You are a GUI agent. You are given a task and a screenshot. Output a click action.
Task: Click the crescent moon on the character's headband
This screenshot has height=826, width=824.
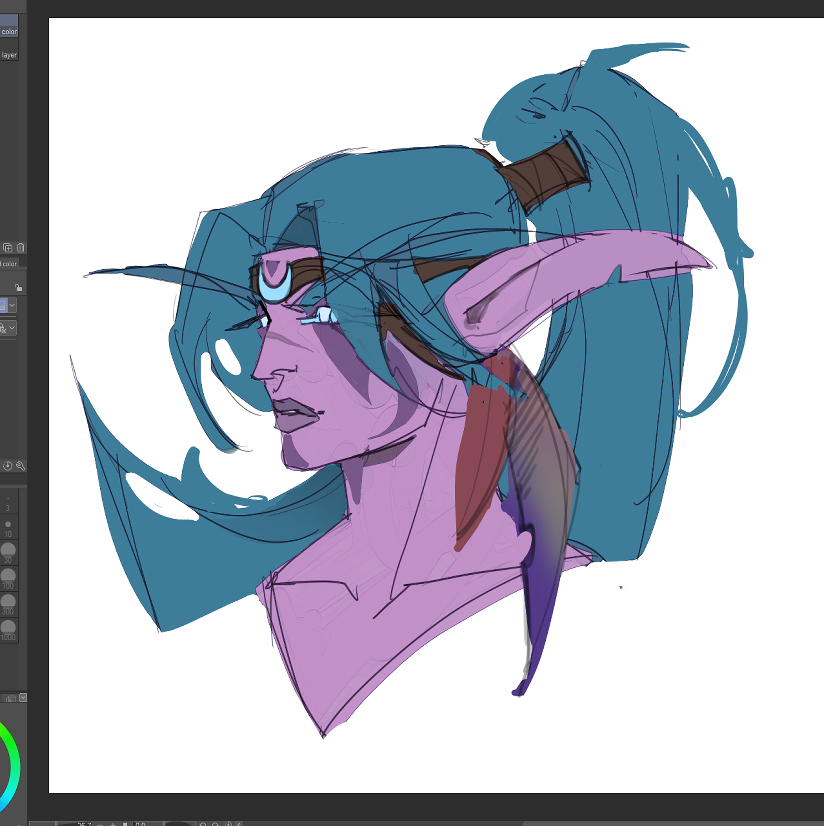click(275, 282)
